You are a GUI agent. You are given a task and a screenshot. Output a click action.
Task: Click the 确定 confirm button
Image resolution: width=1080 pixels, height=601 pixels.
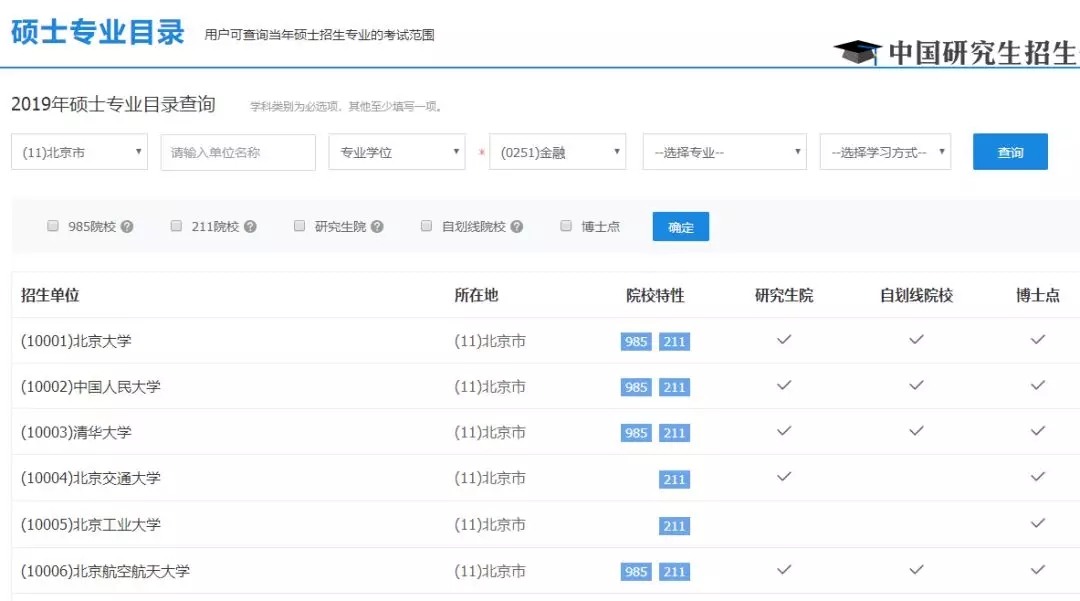tap(680, 227)
